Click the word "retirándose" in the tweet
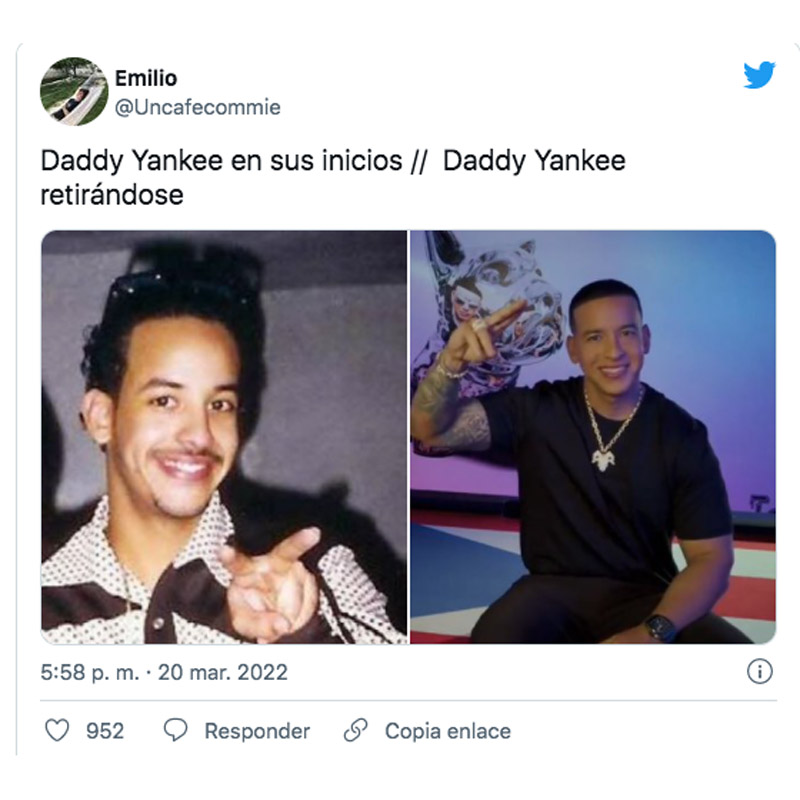Image resolution: width=800 pixels, height=800 pixels. tap(112, 195)
